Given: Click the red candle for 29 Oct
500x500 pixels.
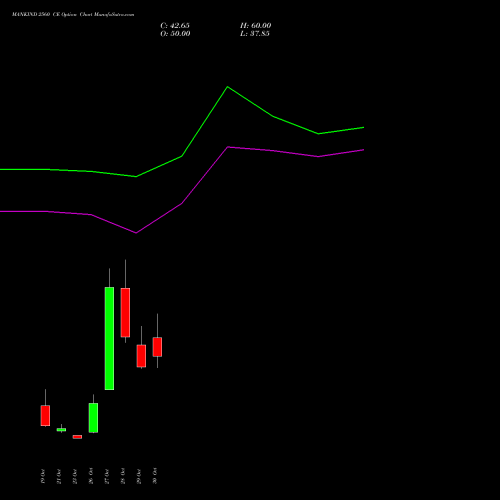Looking at the screenshot, I should [141, 356].
